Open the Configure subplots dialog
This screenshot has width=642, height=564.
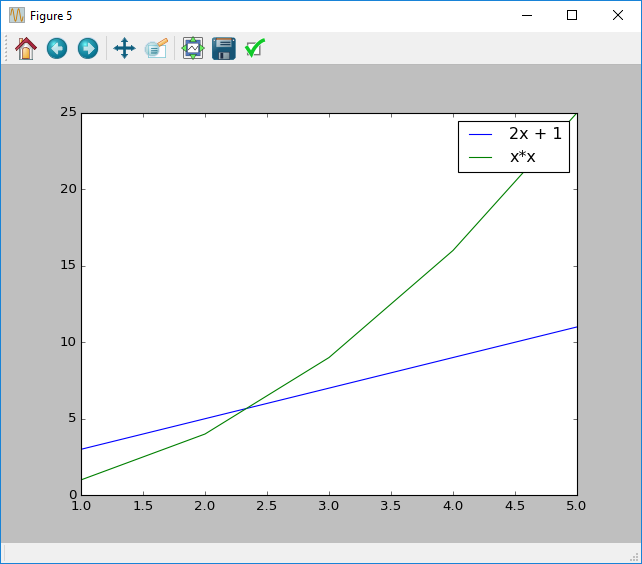tap(193, 48)
